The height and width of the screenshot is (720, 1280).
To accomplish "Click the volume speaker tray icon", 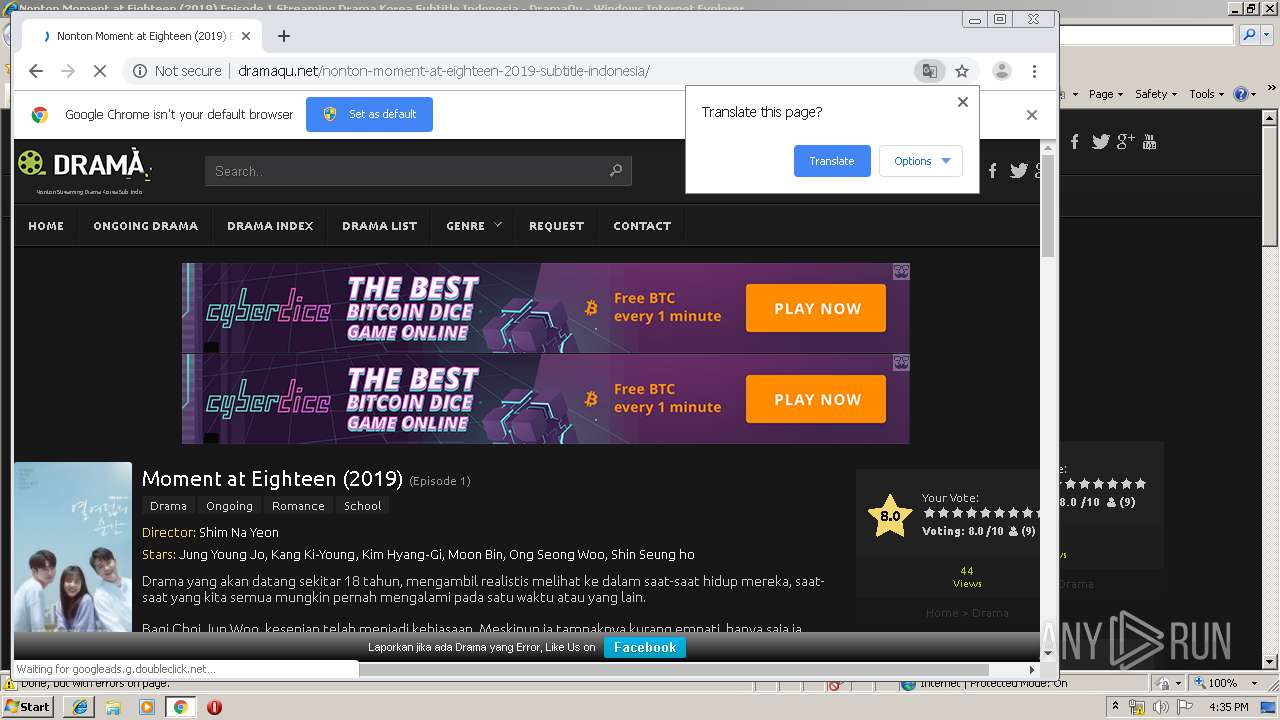I will click(x=1160, y=707).
